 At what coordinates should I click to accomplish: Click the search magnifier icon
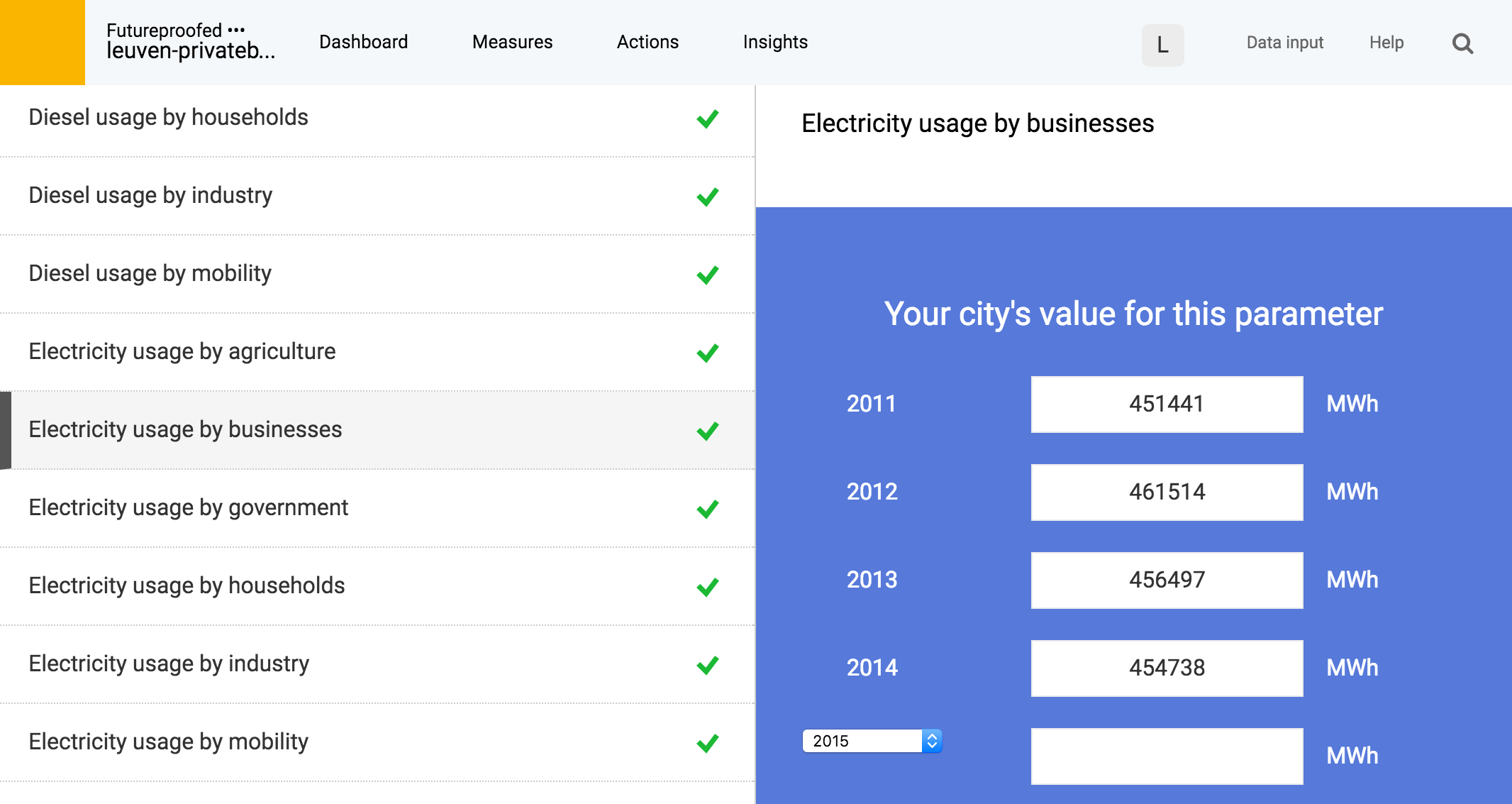click(1462, 44)
